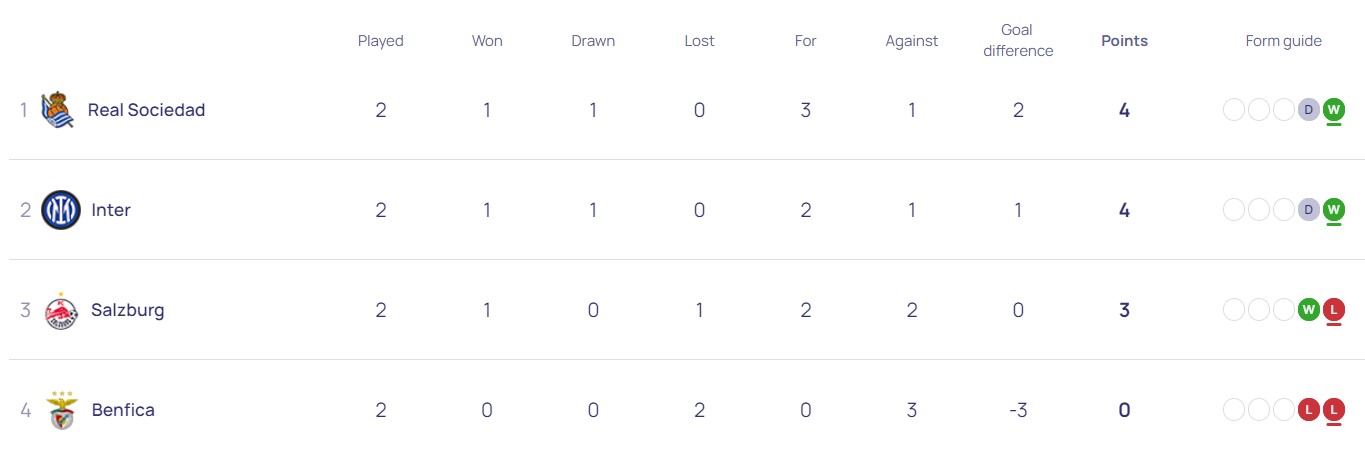This screenshot has width=1365, height=457.
Task: Open the Real Sociedad team link
Action: [x=146, y=110]
